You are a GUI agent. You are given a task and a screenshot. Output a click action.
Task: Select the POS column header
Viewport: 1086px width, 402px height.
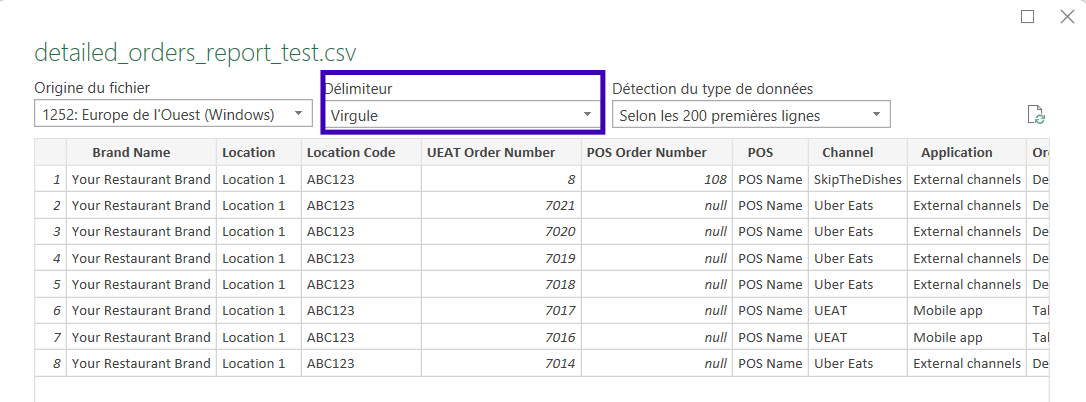coord(770,152)
